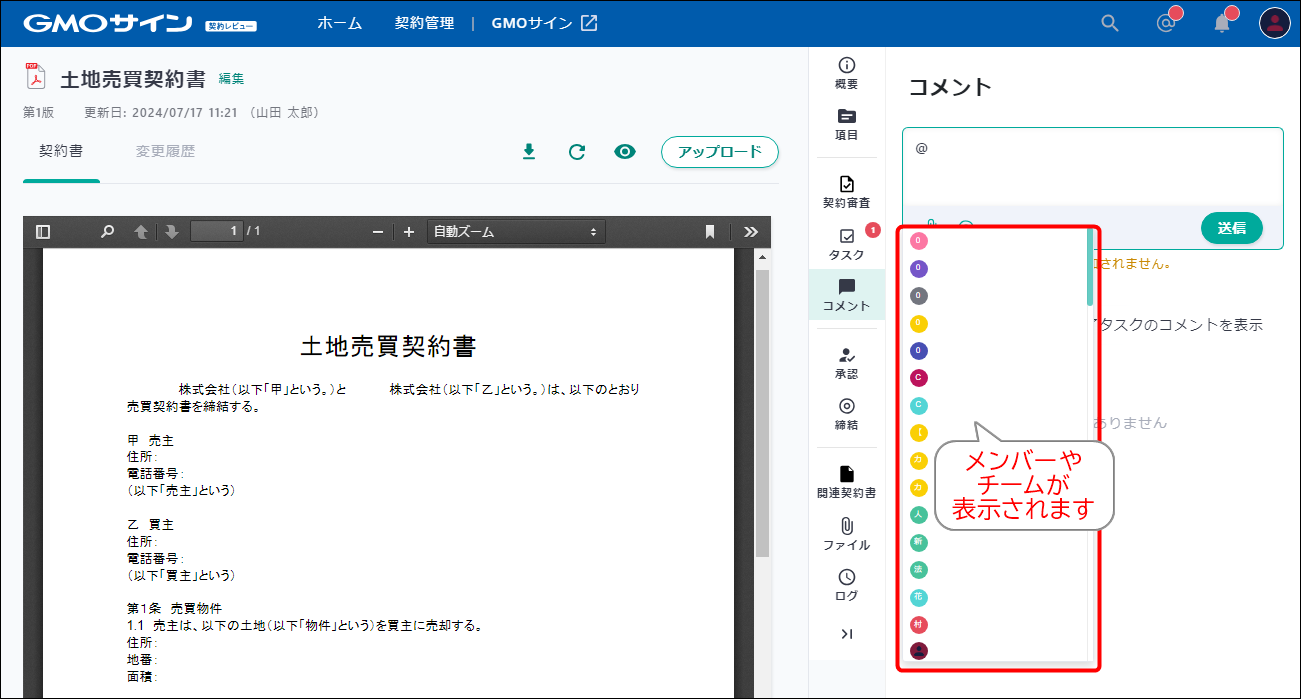This screenshot has width=1301, height=699.
Task: Open the search in document tool
Action: 106,231
